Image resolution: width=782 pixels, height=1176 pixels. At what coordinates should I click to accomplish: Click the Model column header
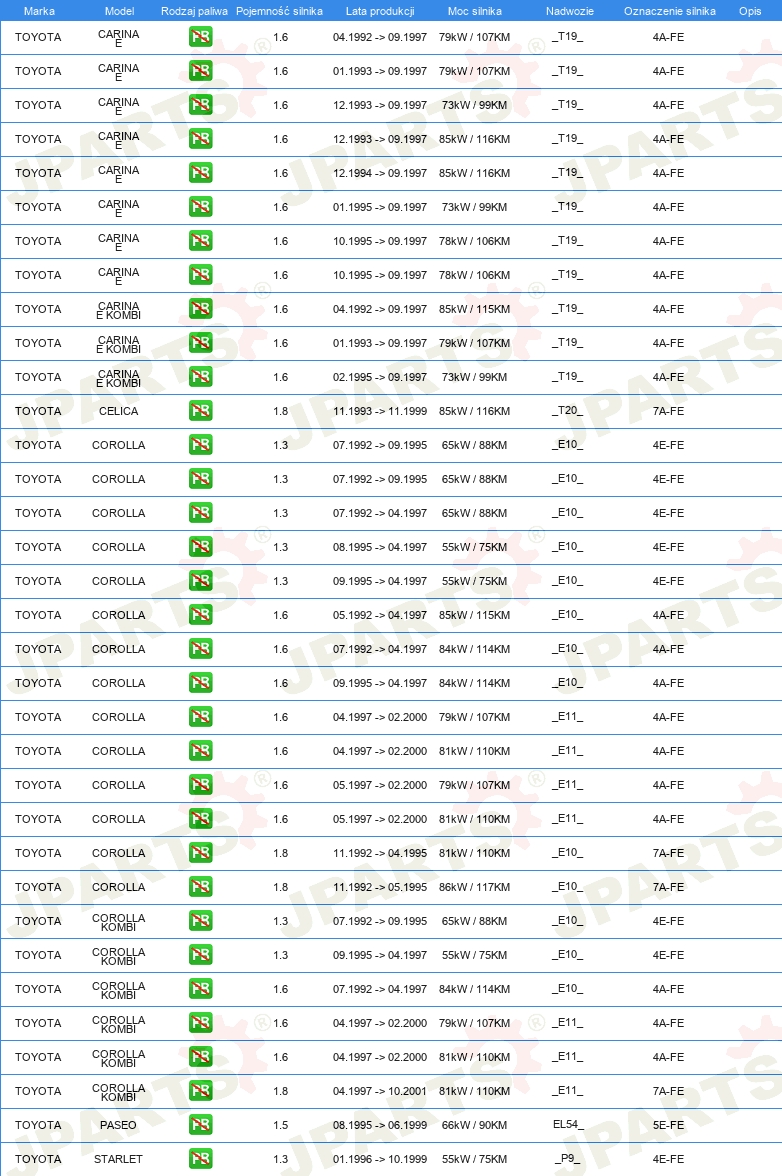pyautogui.click(x=119, y=11)
